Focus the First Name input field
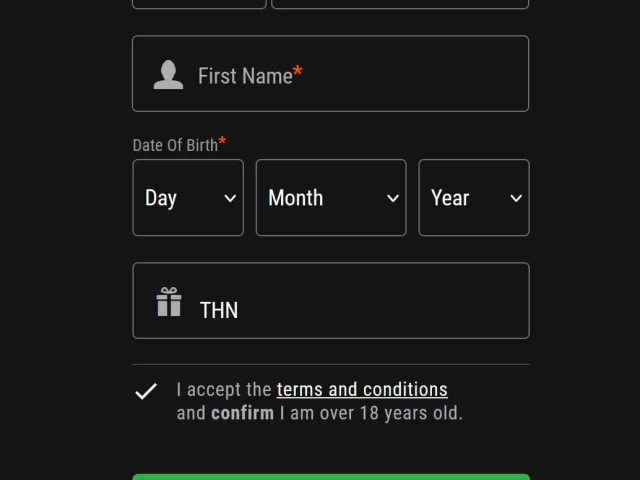Viewport: 640px width, 480px height. (331, 73)
